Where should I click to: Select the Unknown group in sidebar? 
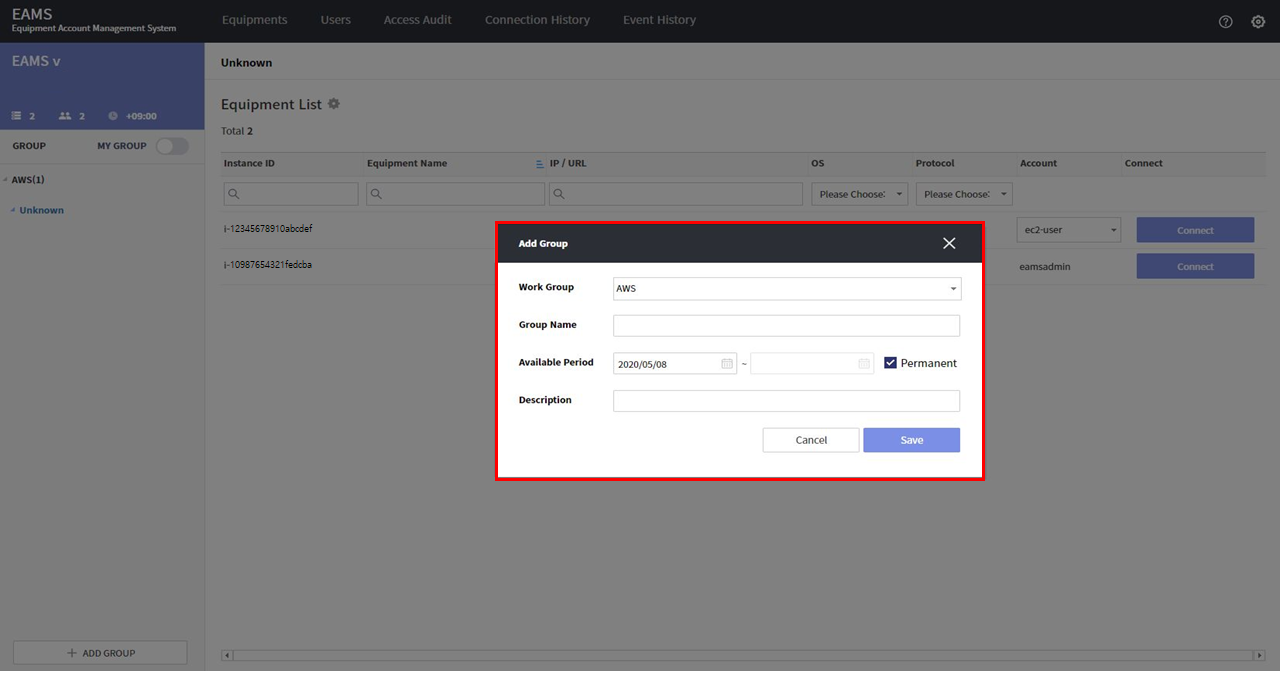(42, 210)
